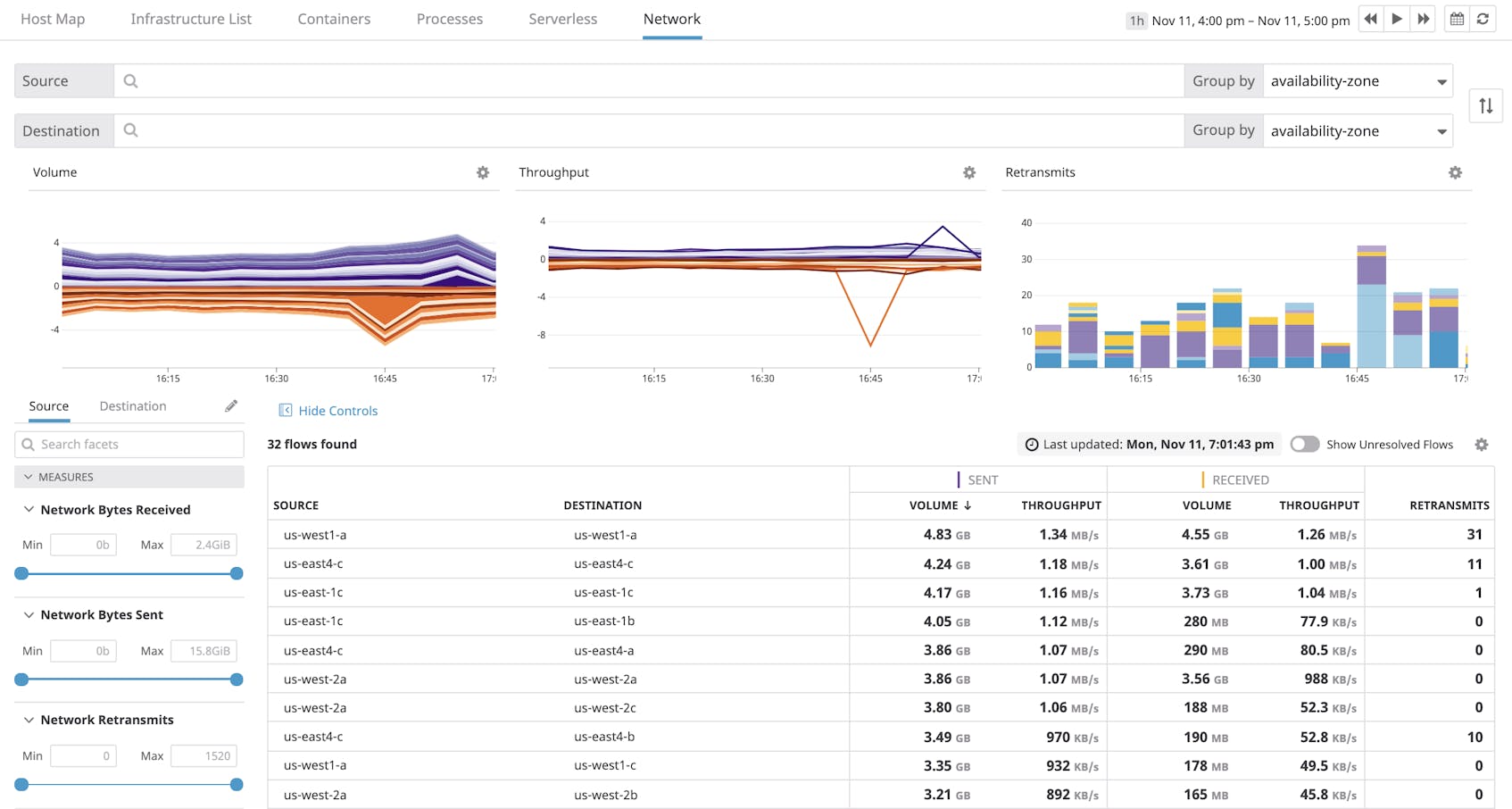The image size is (1512, 809).
Task: Enable the Show Unresolved Flows toggle
Action: [x=1305, y=444]
